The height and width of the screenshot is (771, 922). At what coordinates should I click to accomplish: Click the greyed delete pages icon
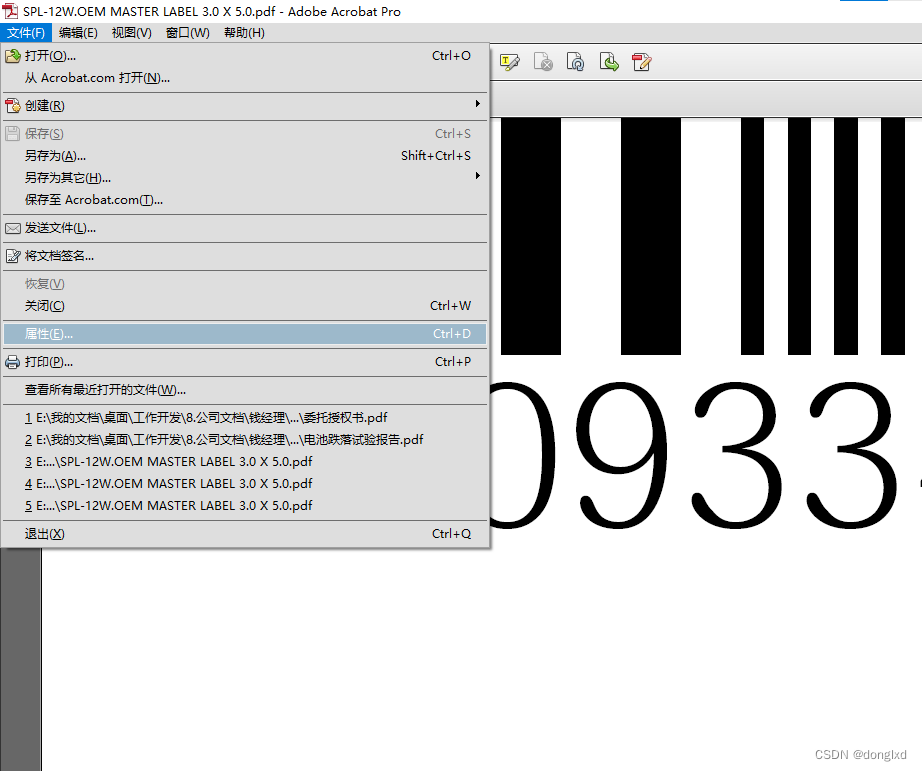coord(543,62)
